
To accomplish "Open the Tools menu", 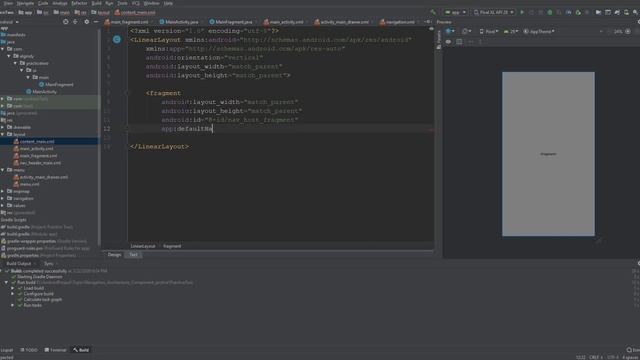I will pos(122,3).
